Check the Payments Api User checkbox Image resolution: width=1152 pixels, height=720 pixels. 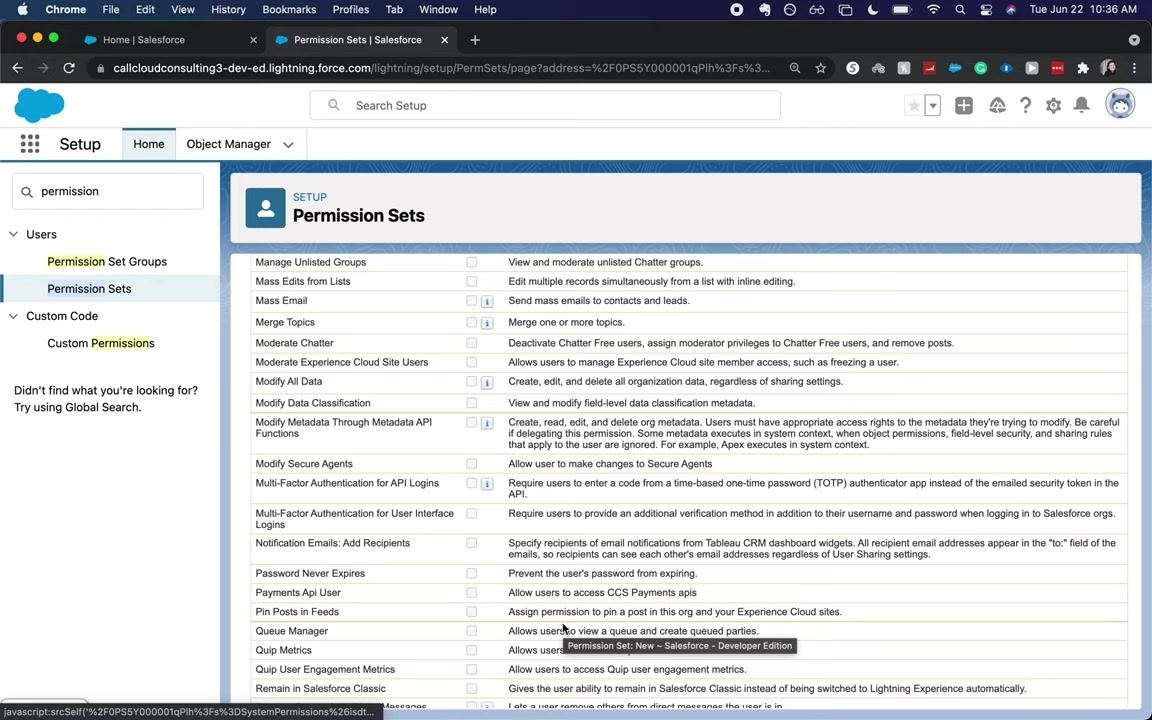472,592
